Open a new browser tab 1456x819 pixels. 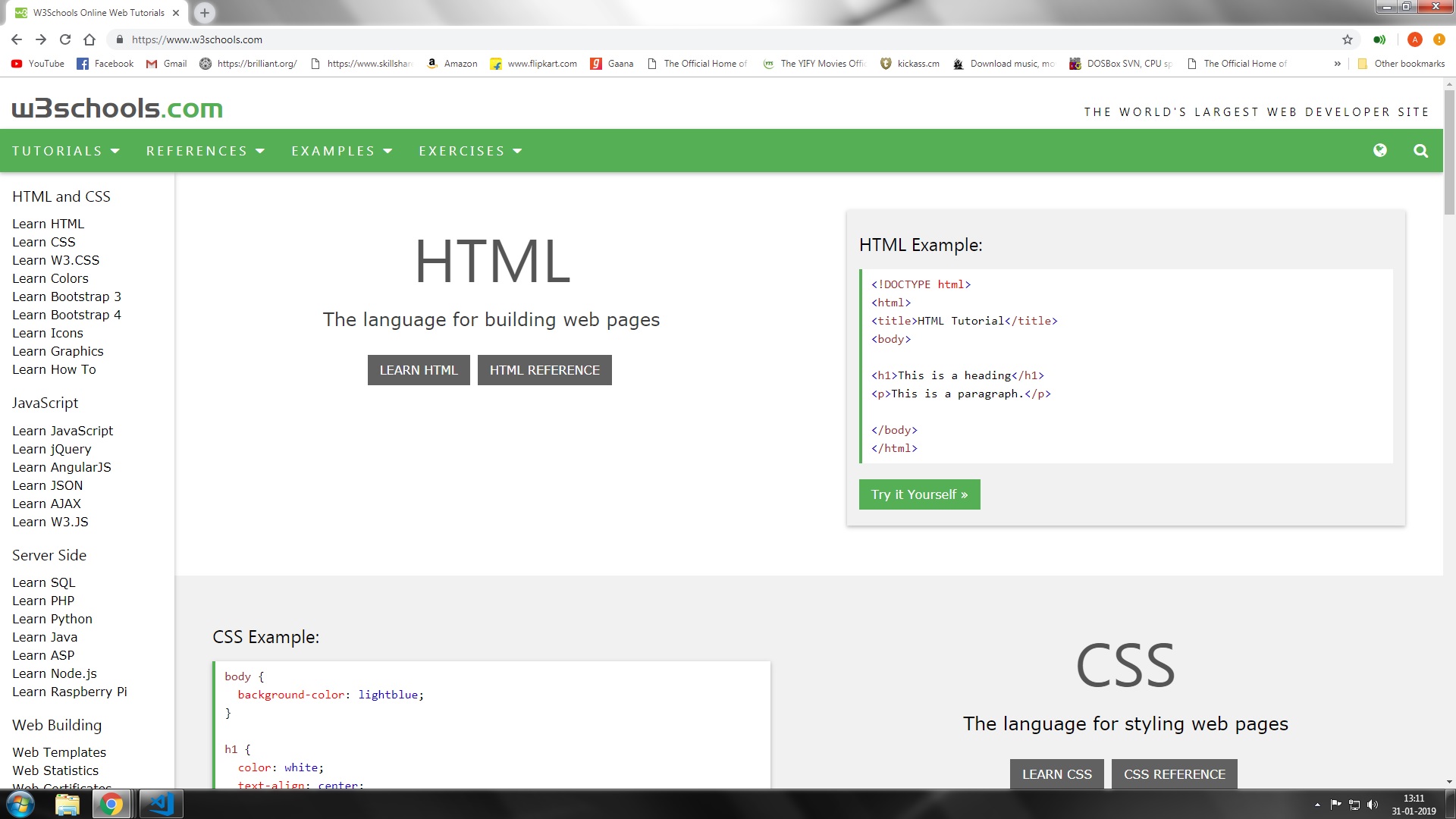click(204, 13)
